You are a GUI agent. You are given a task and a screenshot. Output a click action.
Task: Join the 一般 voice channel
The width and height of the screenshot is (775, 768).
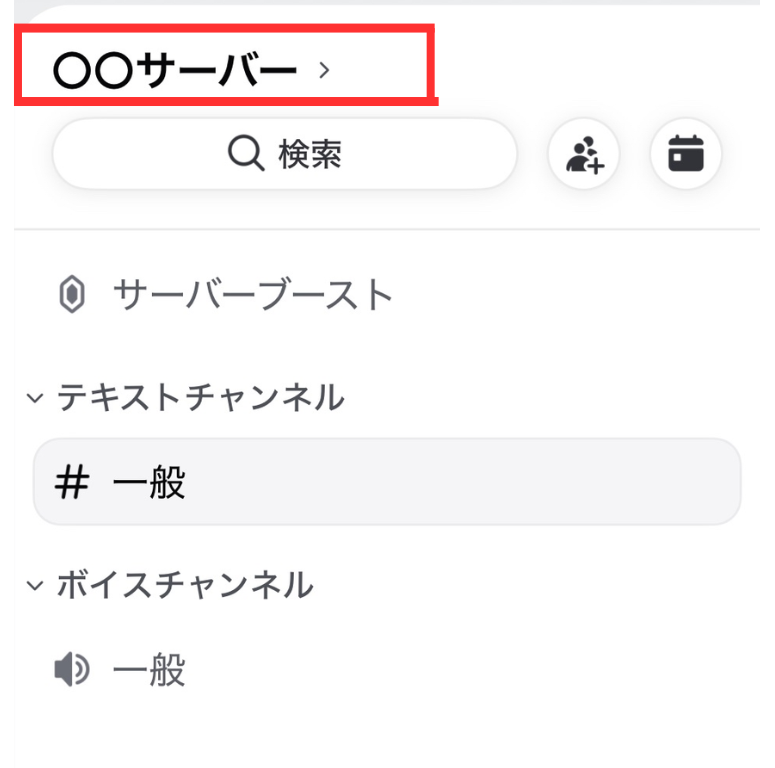pos(150,670)
